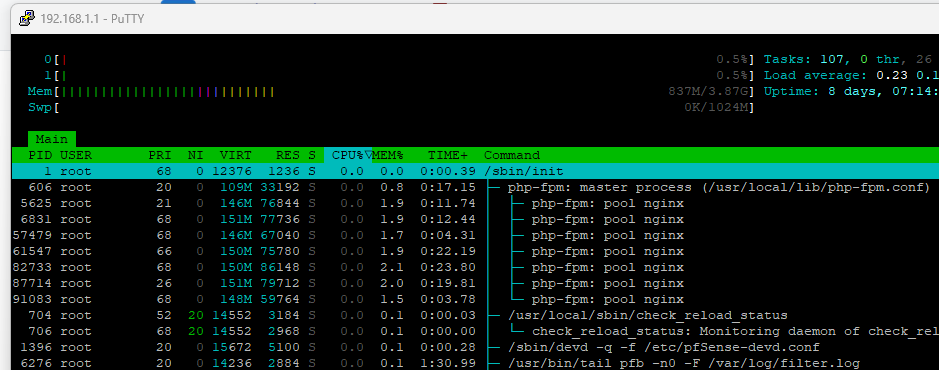
Task: Click RES value 86148
Action: (280, 267)
